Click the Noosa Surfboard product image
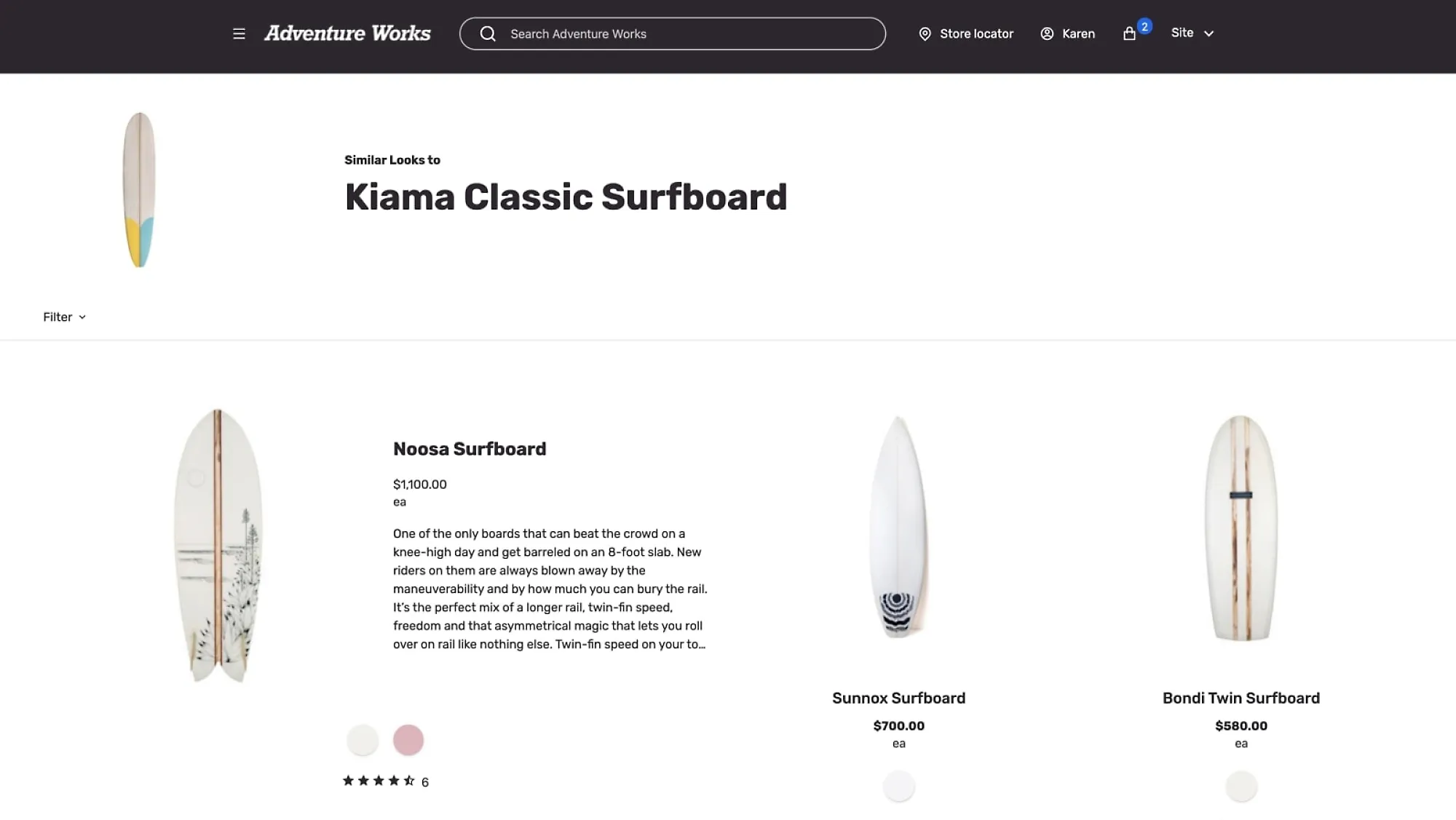The image size is (1456, 820). (218, 546)
